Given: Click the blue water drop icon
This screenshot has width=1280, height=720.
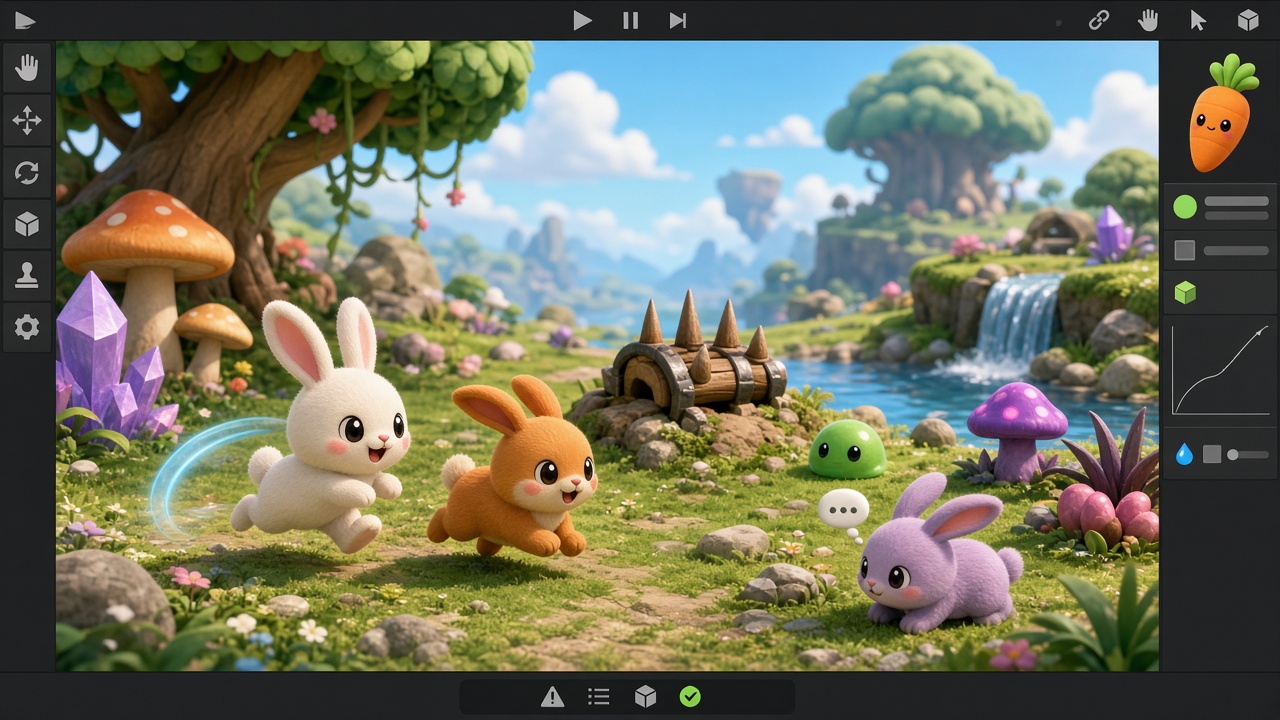Looking at the screenshot, I should click(x=1184, y=454).
